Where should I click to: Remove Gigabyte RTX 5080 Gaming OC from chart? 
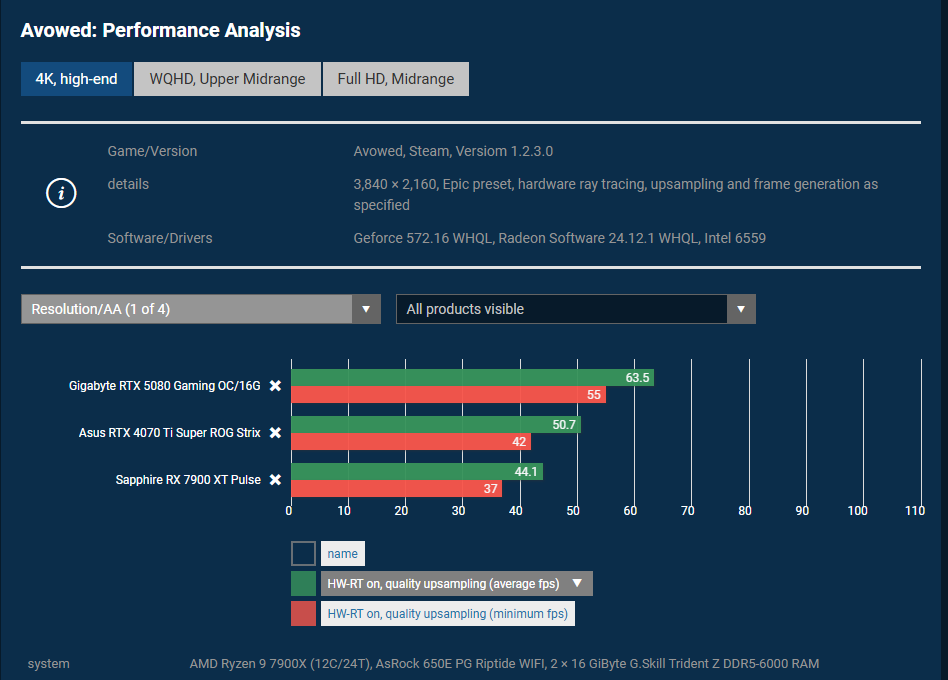coord(275,386)
